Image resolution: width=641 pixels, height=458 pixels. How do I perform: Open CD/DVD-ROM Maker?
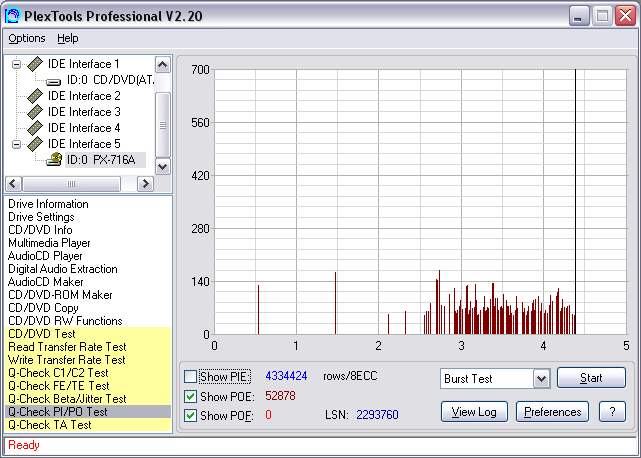[x=60, y=295]
